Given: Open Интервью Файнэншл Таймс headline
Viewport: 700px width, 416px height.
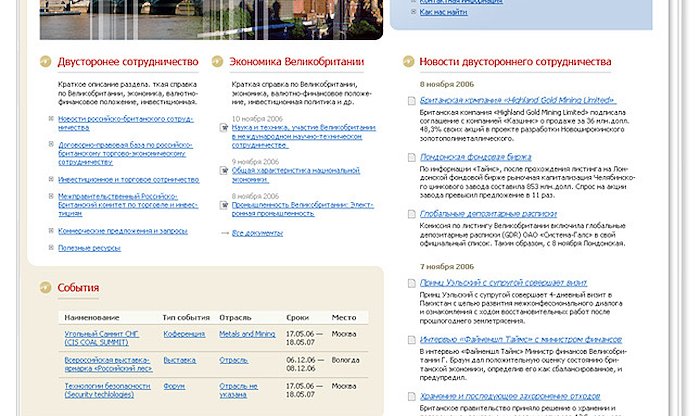Looking at the screenshot, I should point(521,339).
